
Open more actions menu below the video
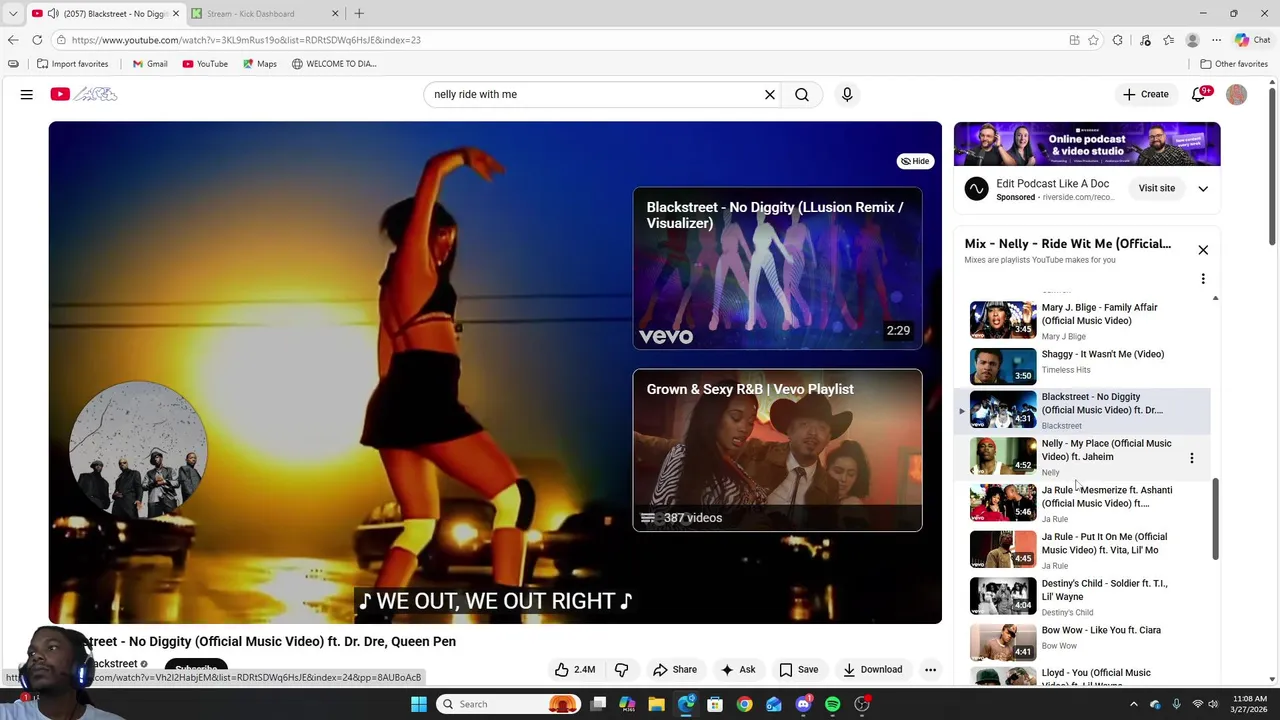(x=930, y=670)
